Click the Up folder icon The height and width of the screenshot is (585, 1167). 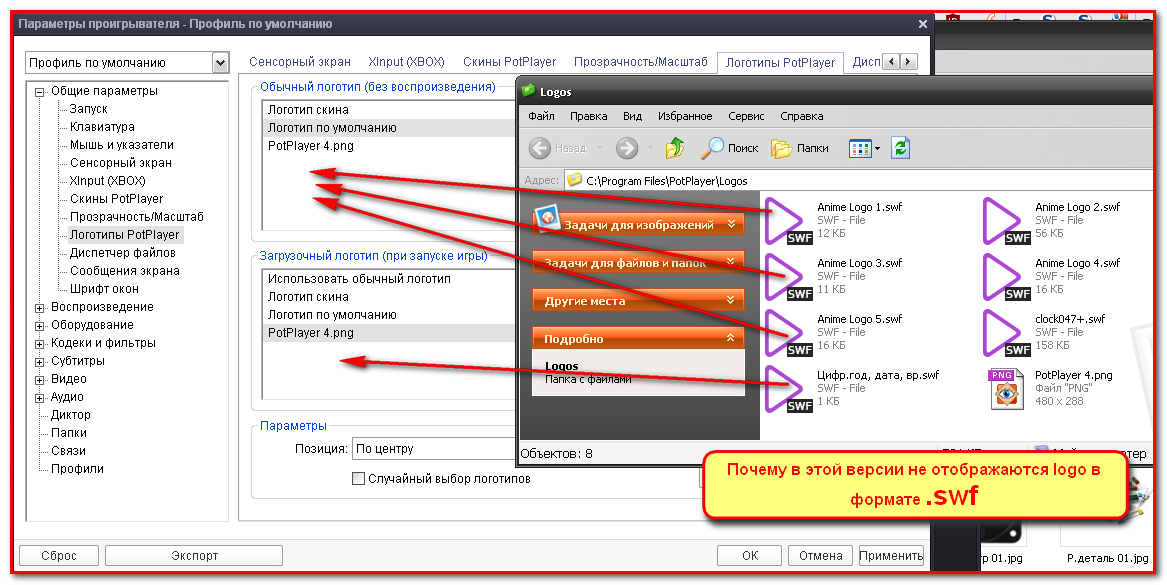(675, 148)
